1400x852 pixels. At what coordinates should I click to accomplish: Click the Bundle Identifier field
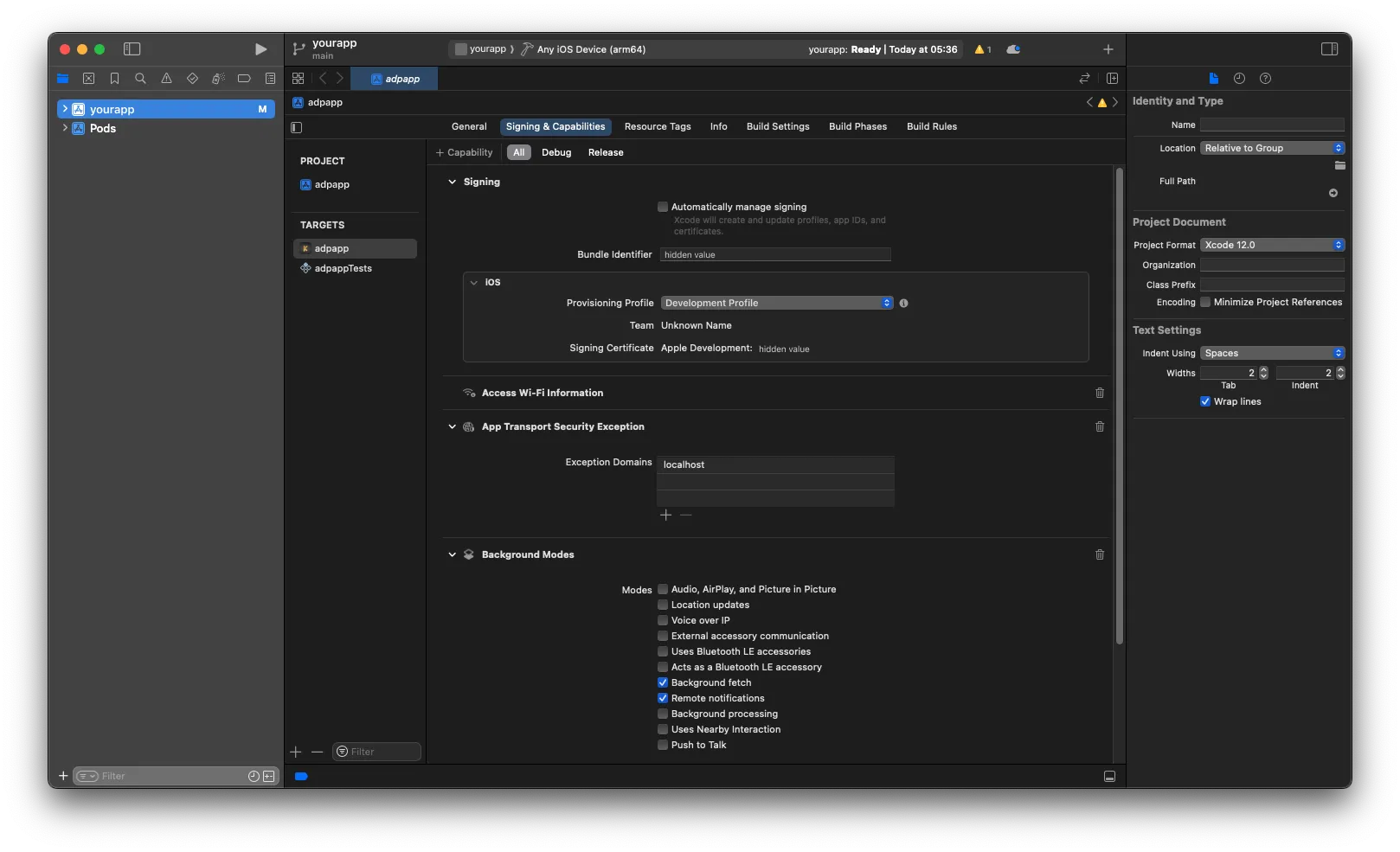775,254
